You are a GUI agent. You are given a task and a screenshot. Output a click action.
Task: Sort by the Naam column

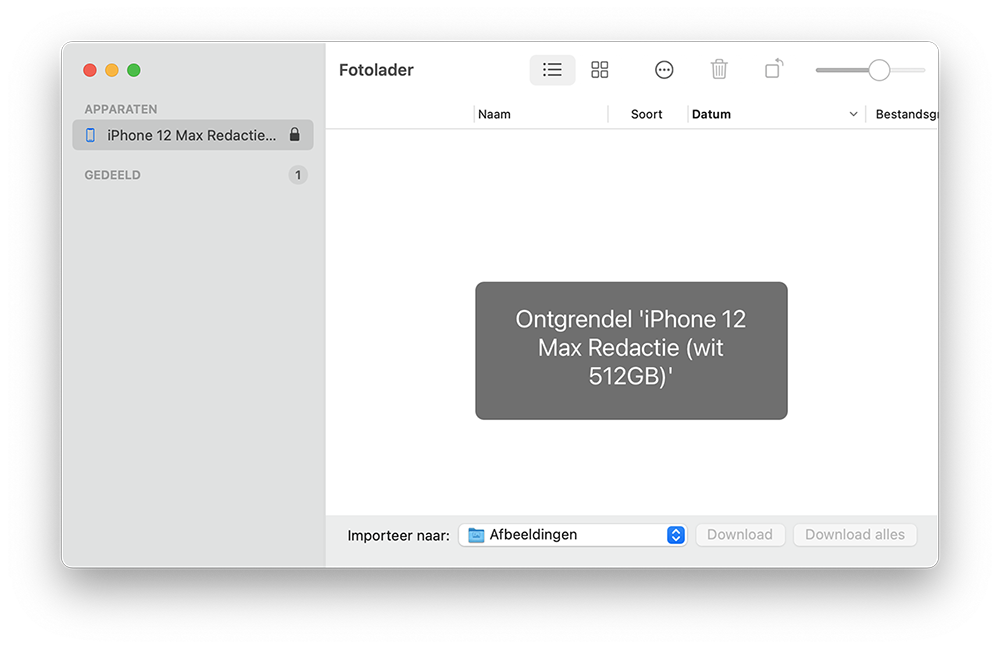click(494, 114)
